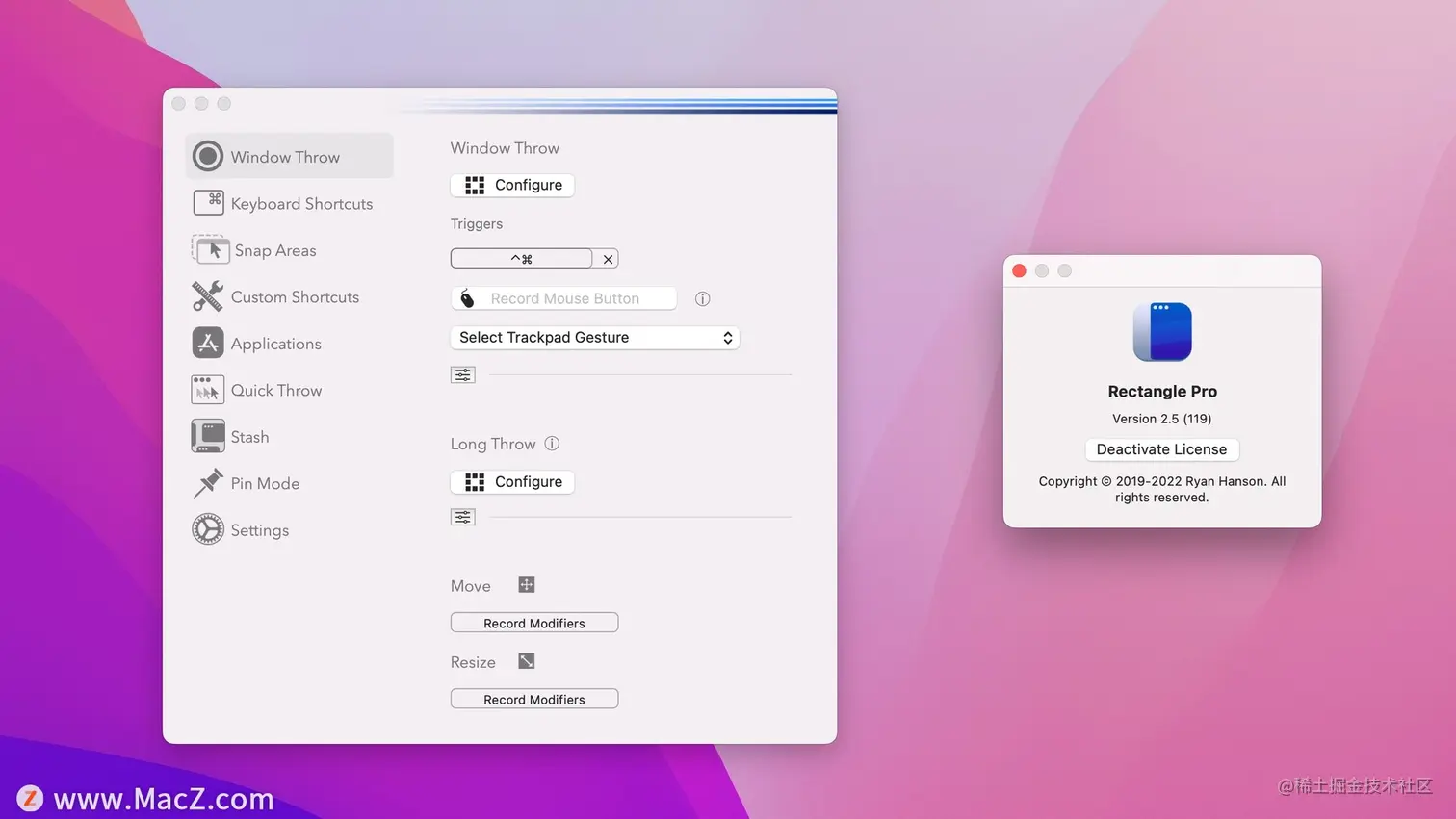The height and width of the screenshot is (819, 1456).
Task: Show info for Record Mouse Button
Action: click(702, 298)
